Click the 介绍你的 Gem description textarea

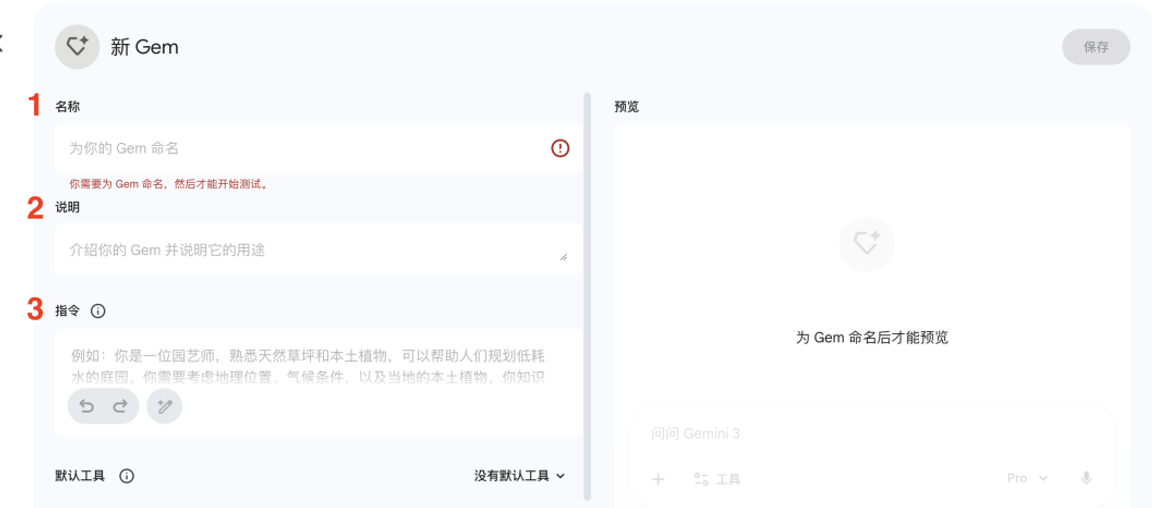tap(318, 250)
